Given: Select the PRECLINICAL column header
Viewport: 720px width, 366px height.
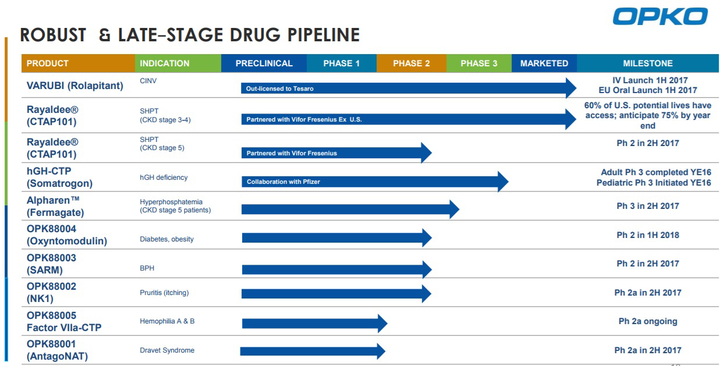Looking at the screenshot, I should (264, 63).
